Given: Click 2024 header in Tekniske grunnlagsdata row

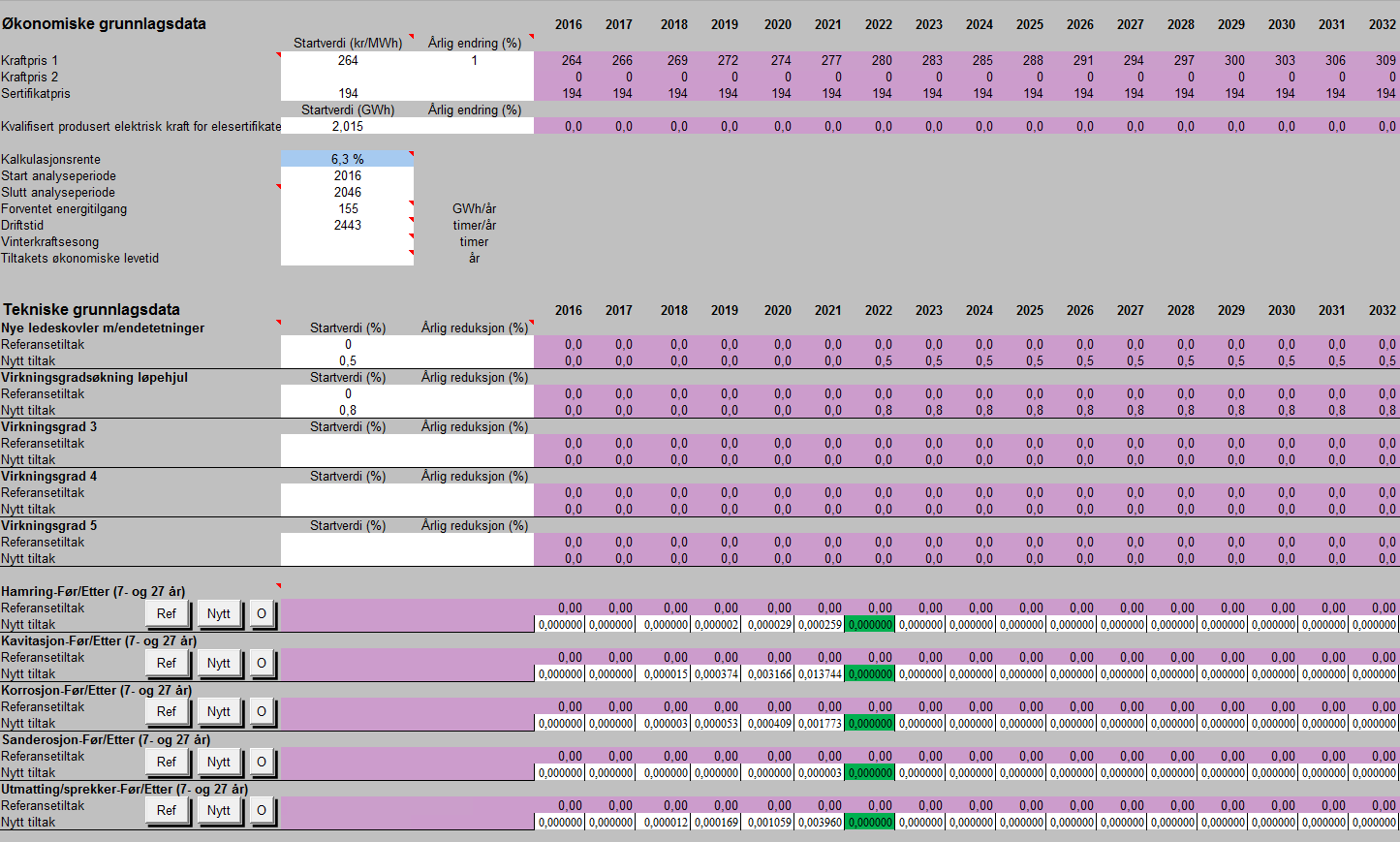Looking at the screenshot, I should [x=979, y=310].
